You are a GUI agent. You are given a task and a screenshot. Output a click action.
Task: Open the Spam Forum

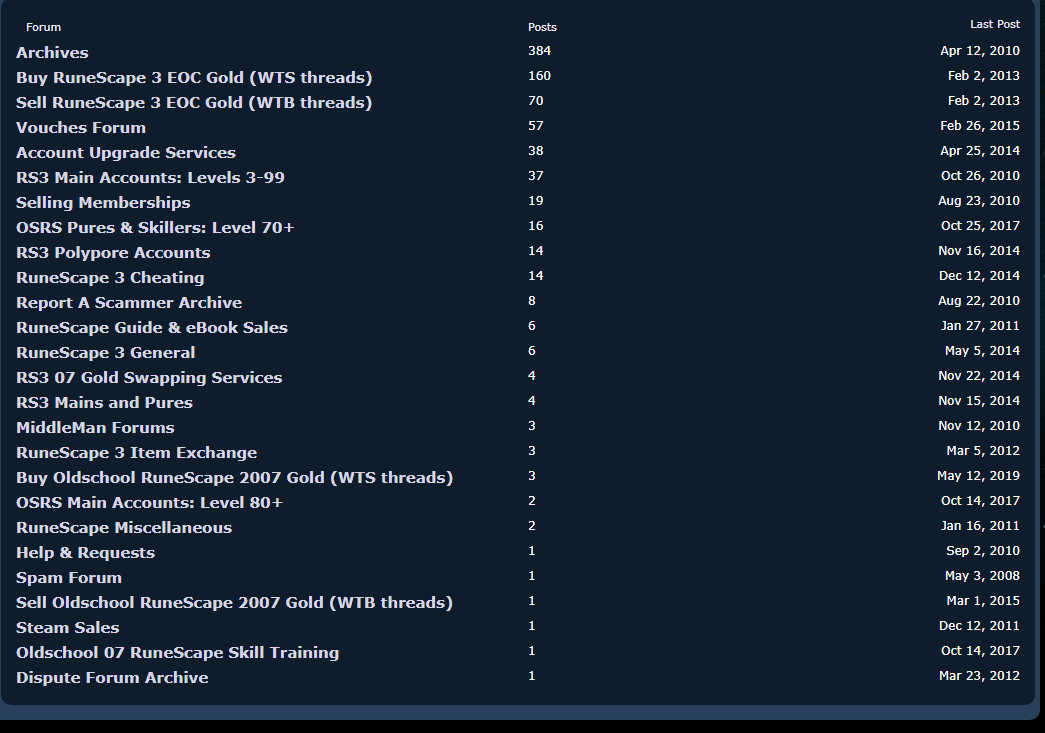pyautogui.click(x=69, y=577)
